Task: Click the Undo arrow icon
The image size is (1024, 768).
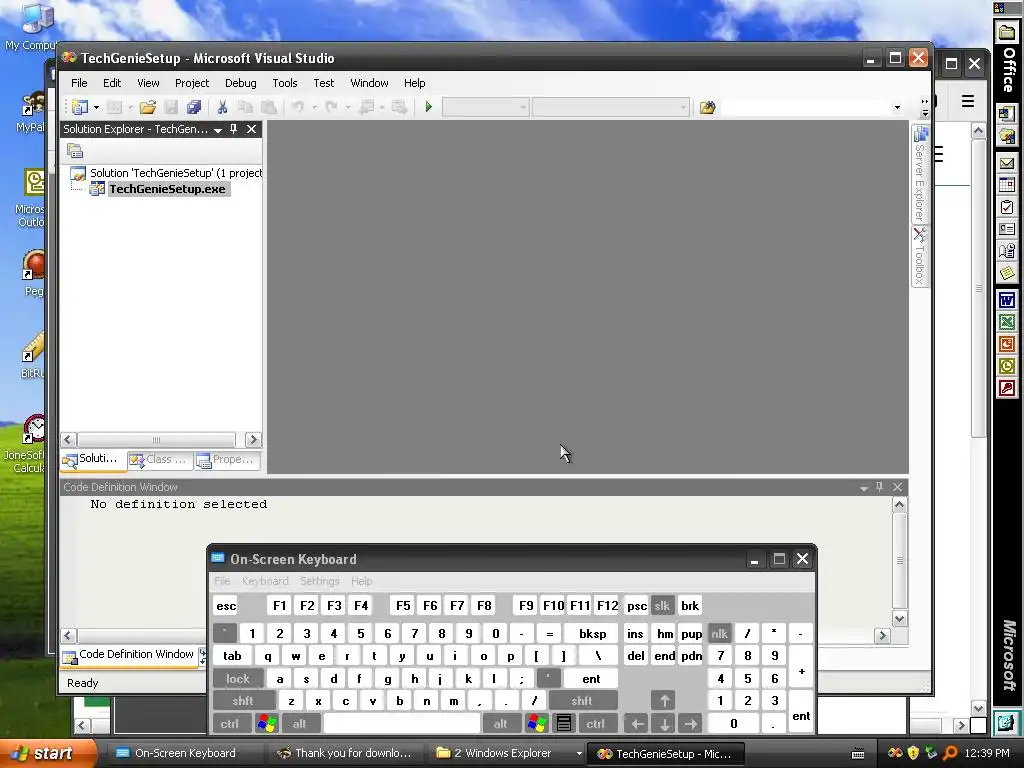Action: (298, 106)
